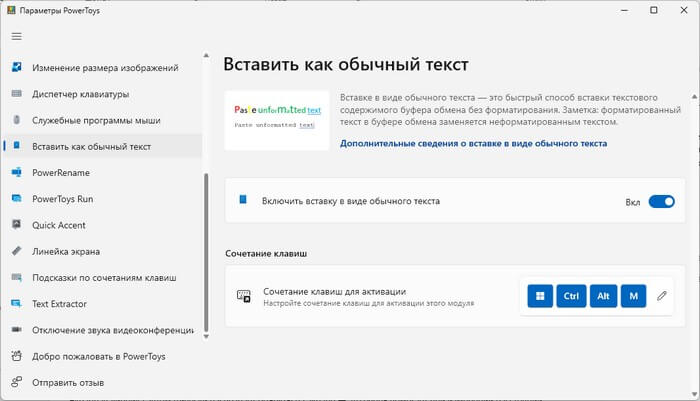The height and width of the screenshot is (401, 700).
Task: Minimize the PowerToys settings window
Action: click(624, 10)
